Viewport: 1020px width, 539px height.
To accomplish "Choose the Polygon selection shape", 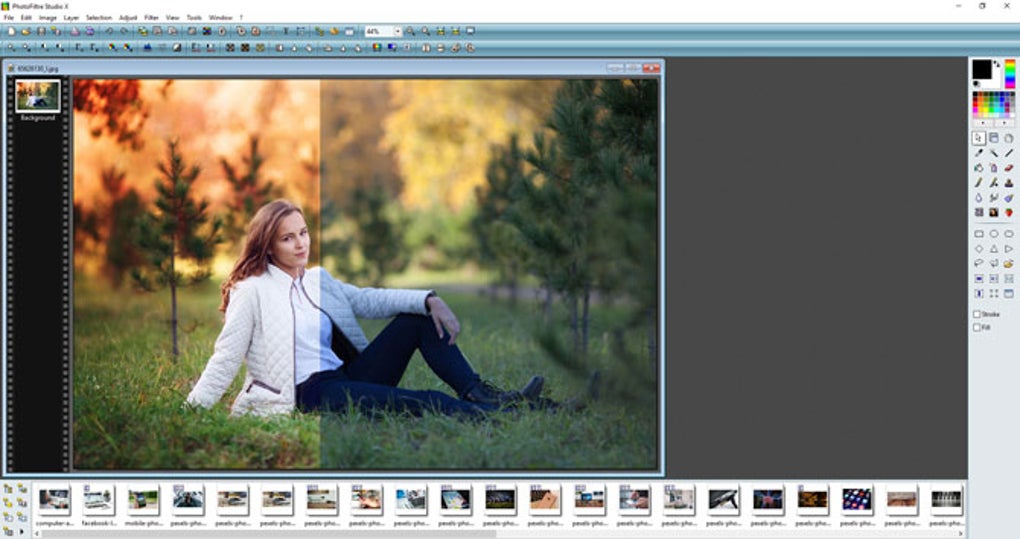I will [x=994, y=263].
